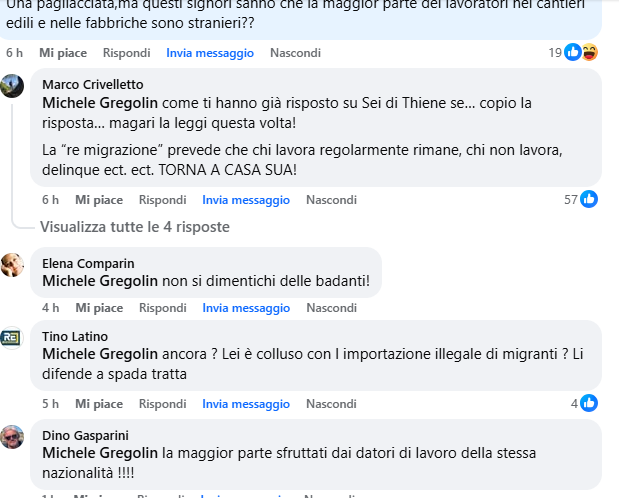Click the like reaction icon with 57 reactions

coord(589,200)
